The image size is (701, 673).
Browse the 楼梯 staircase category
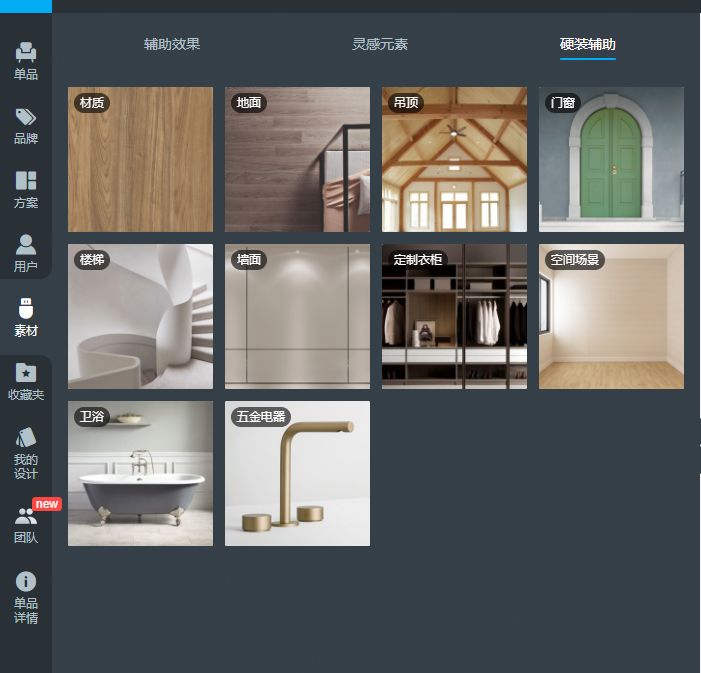140,316
